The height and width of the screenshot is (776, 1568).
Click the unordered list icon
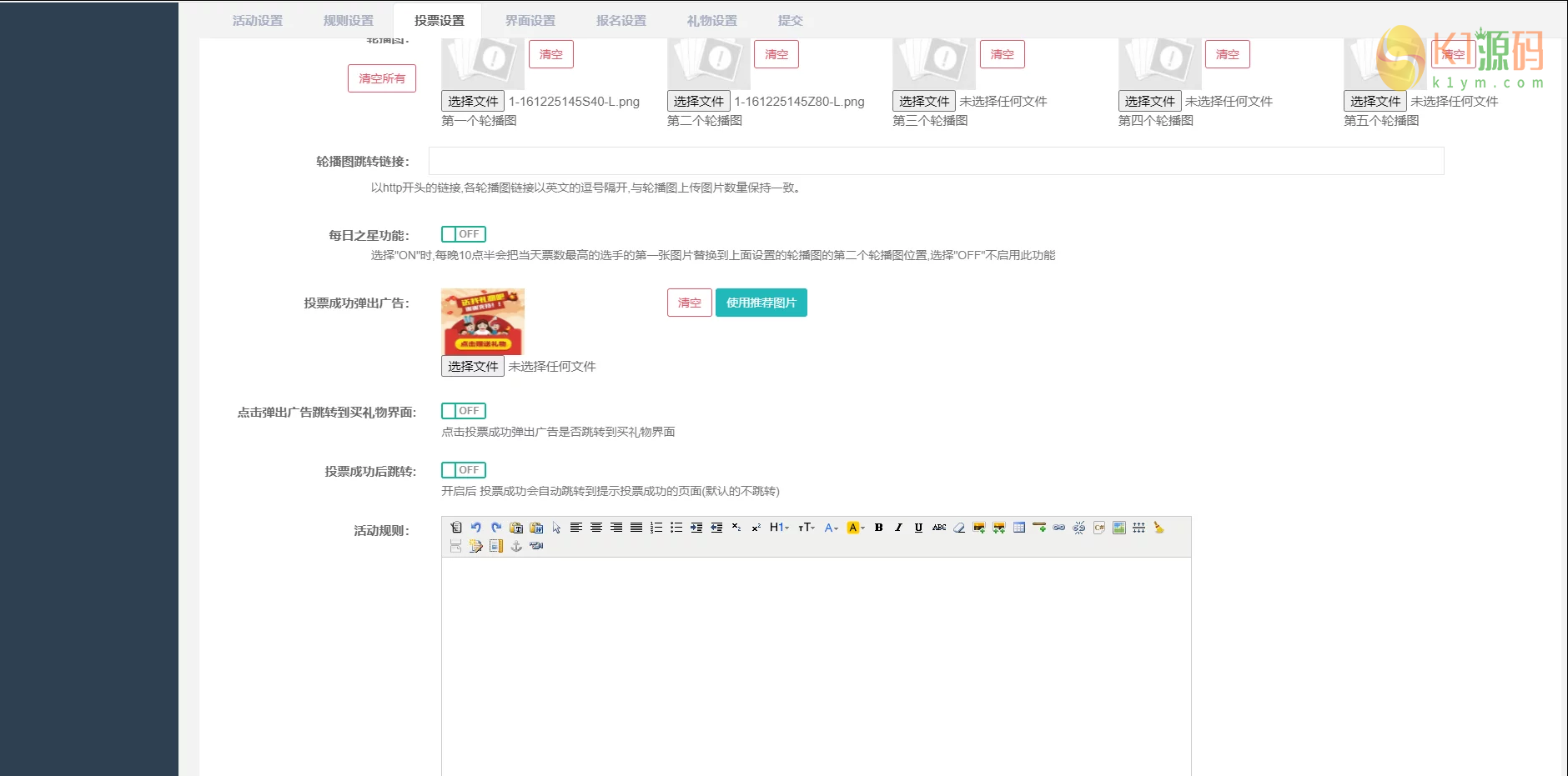(x=676, y=528)
